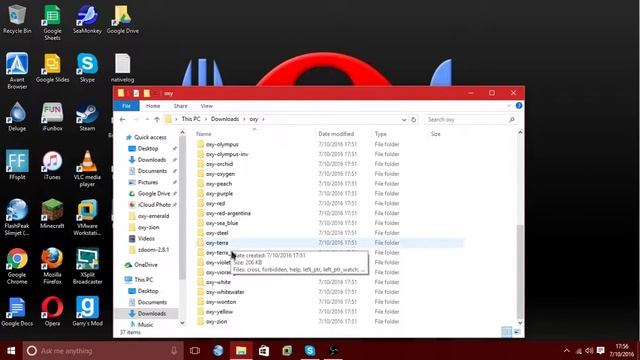Image resolution: width=640 pixels, height=360 pixels.
Task: Sort by the Name column header
Action: point(203,134)
